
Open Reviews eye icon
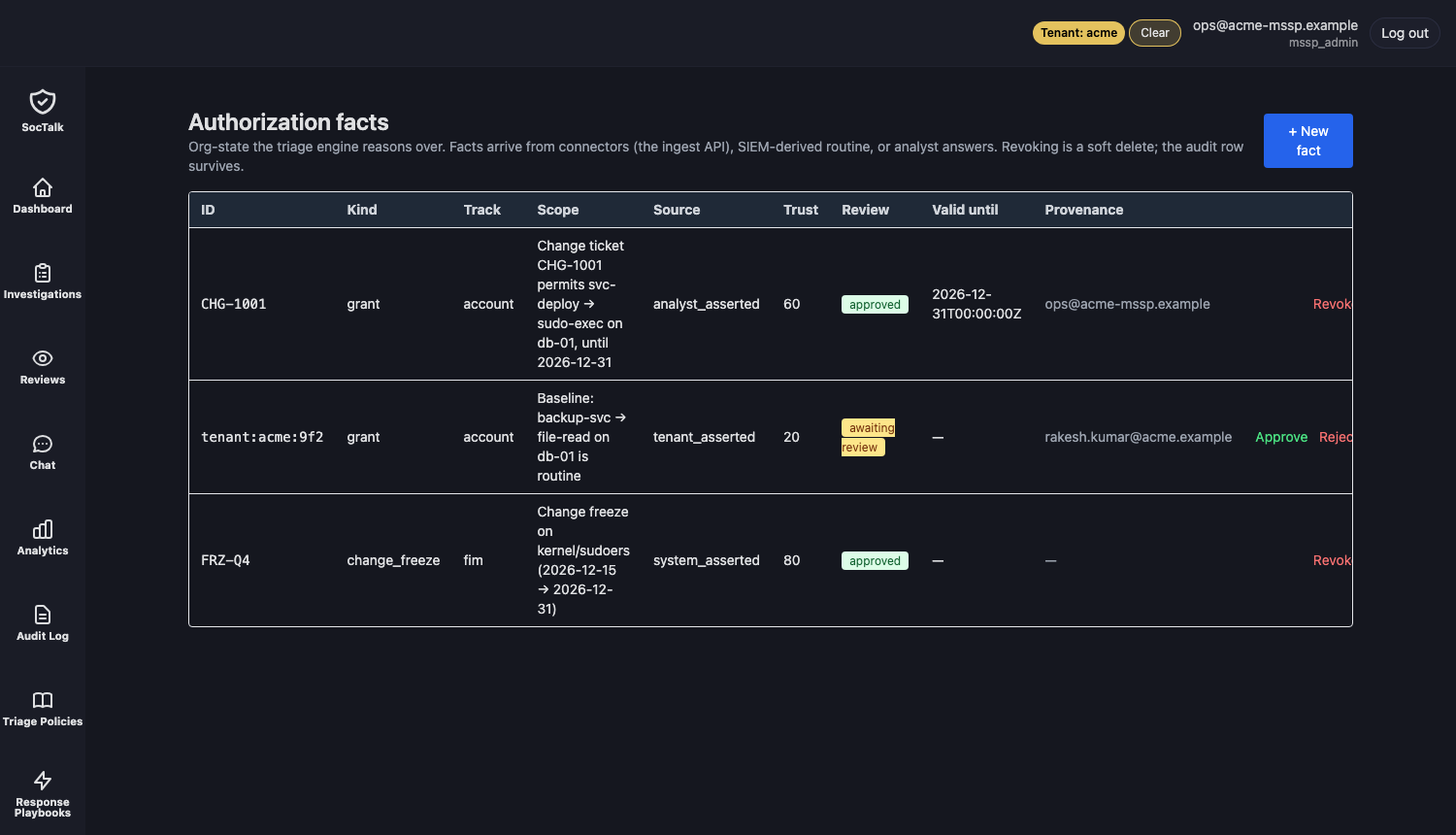(x=43, y=358)
